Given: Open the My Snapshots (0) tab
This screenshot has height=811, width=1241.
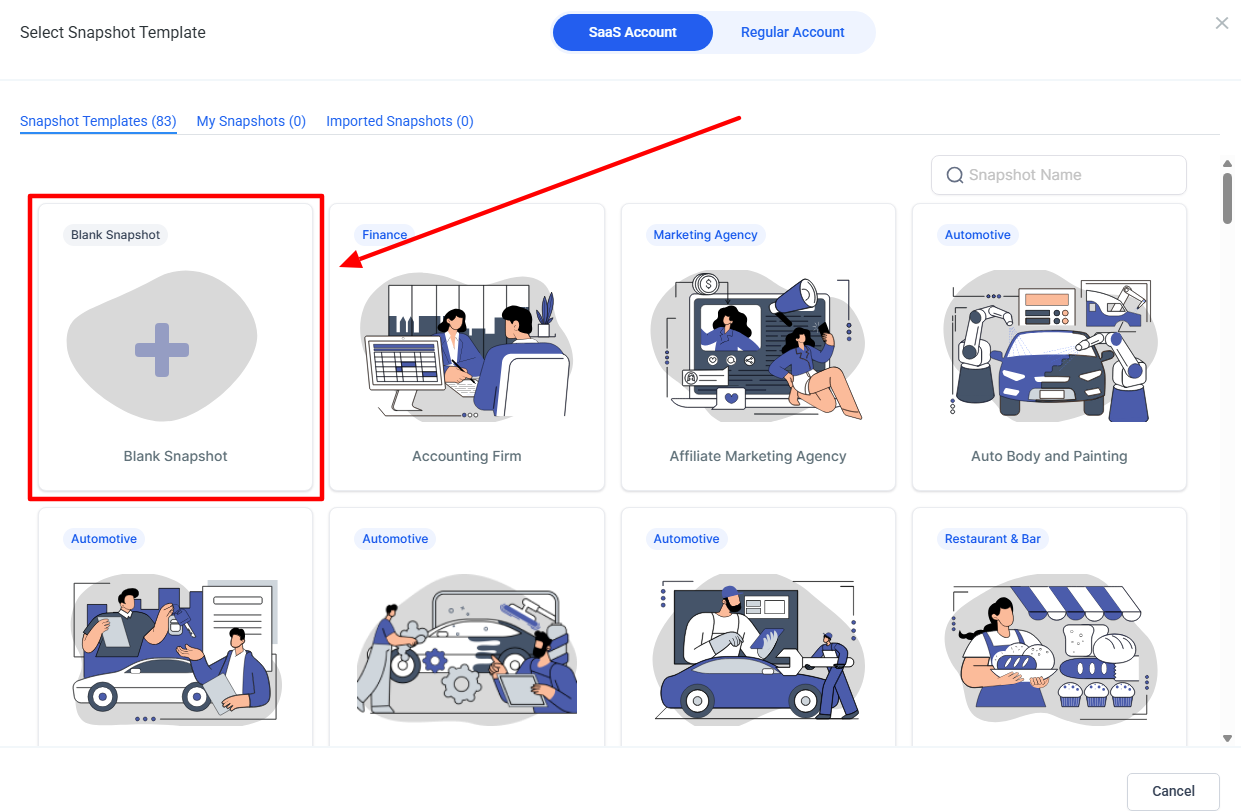Looking at the screenshot, I should coord(251,121).
